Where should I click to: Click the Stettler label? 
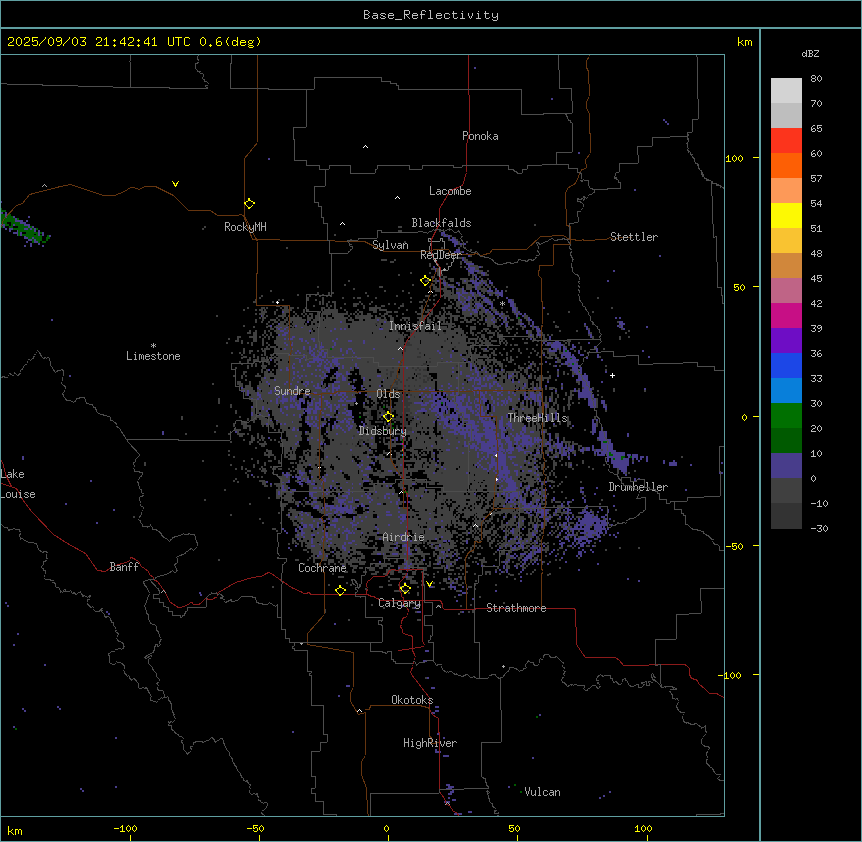coord(634,237)
